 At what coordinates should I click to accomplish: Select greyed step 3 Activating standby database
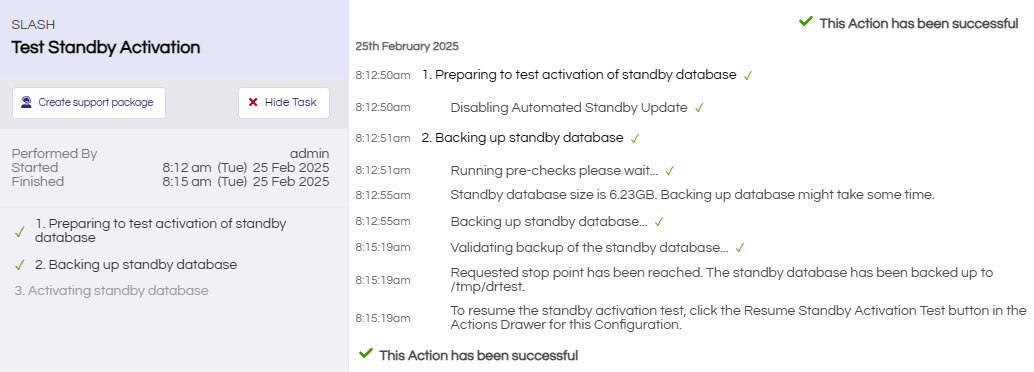pyautogui.click(x=111, y=290)
